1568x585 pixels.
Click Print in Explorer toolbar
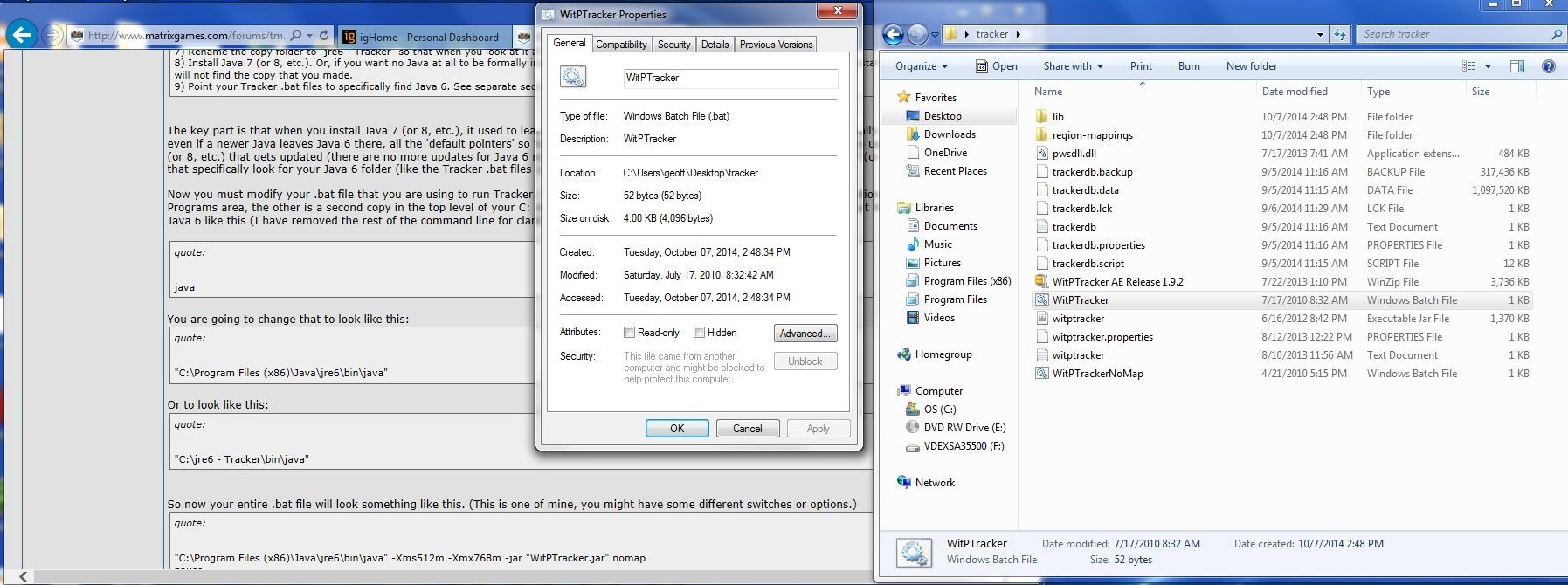point(1141,66)
